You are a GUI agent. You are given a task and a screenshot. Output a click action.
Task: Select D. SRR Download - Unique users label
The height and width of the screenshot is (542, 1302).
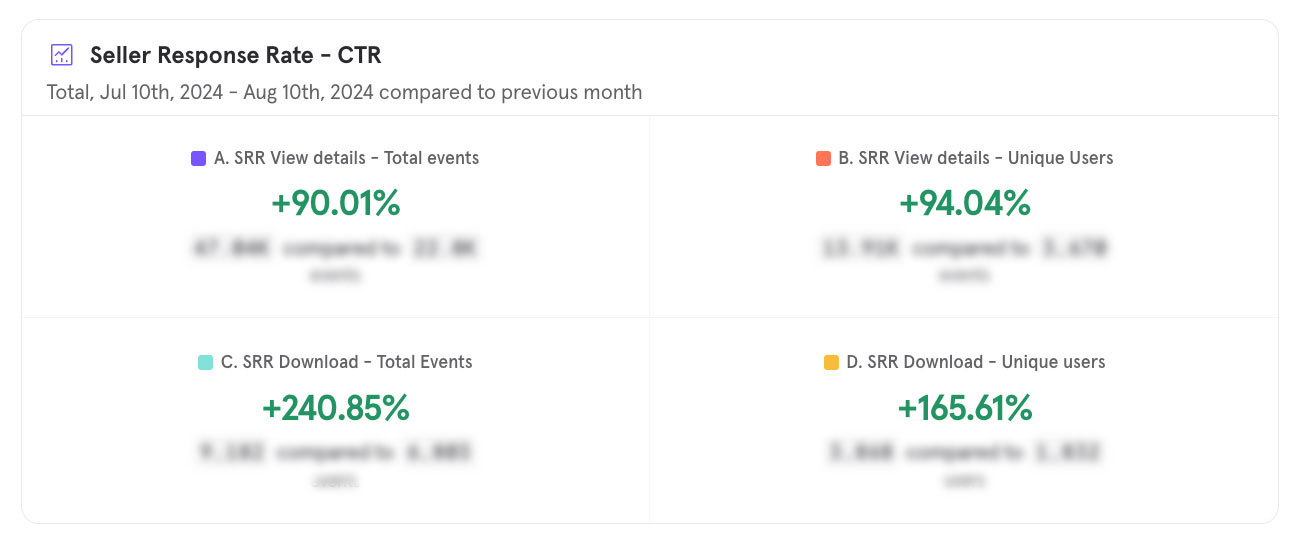pos(975,362)
